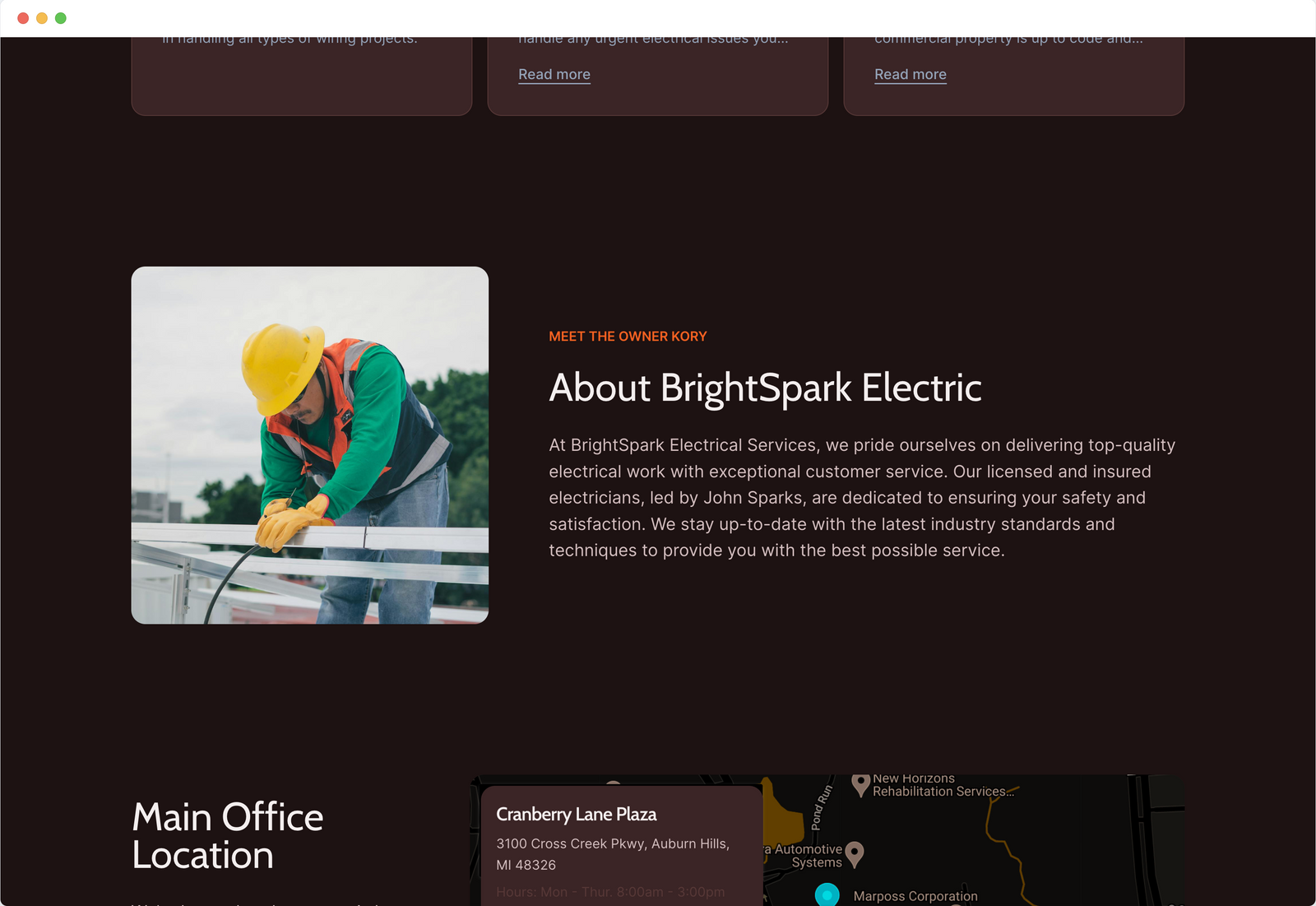1316x906 pixels.
Task: Open Read more under urgent electrical issues
Action: tap(554, 74)
